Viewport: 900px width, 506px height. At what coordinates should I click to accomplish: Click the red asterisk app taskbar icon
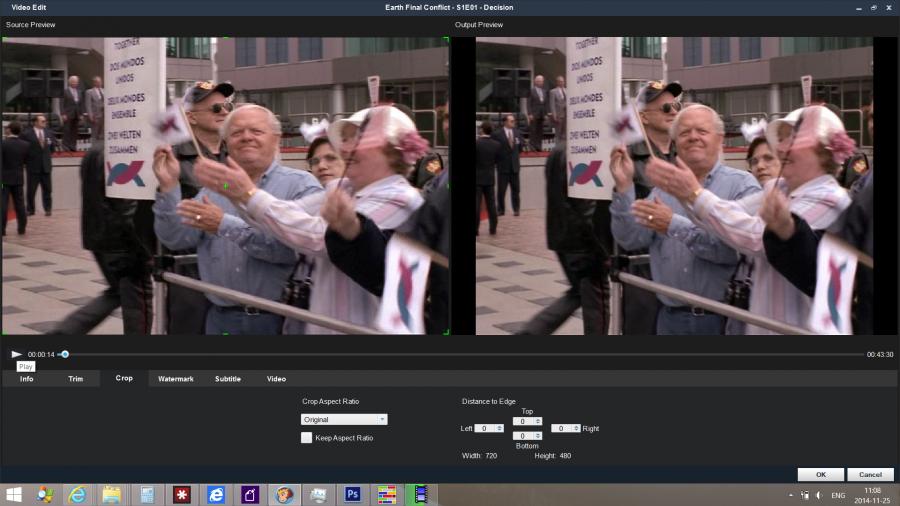tap(181, 494)
